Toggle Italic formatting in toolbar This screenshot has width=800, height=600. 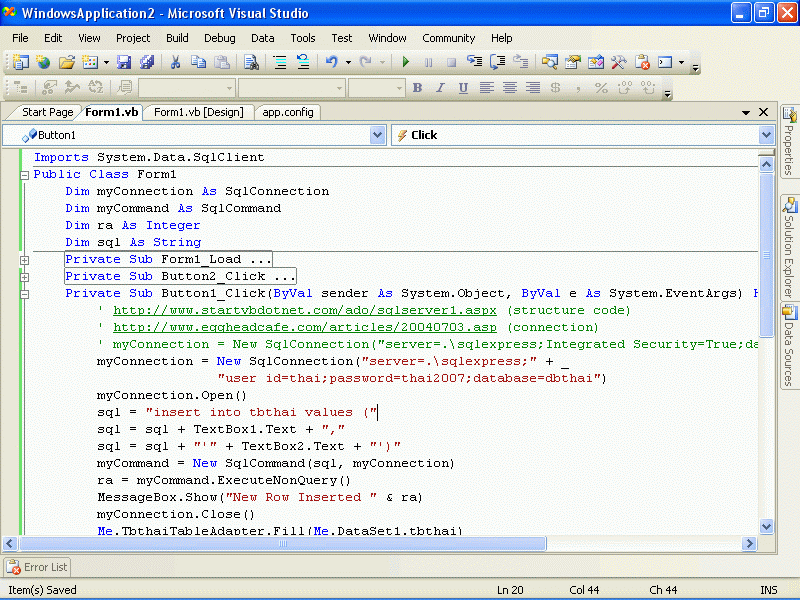pos(440,88)
